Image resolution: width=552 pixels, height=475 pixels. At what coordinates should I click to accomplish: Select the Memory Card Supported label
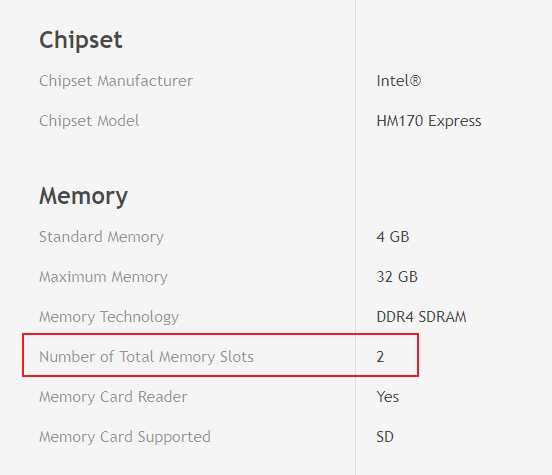(125, 437)
